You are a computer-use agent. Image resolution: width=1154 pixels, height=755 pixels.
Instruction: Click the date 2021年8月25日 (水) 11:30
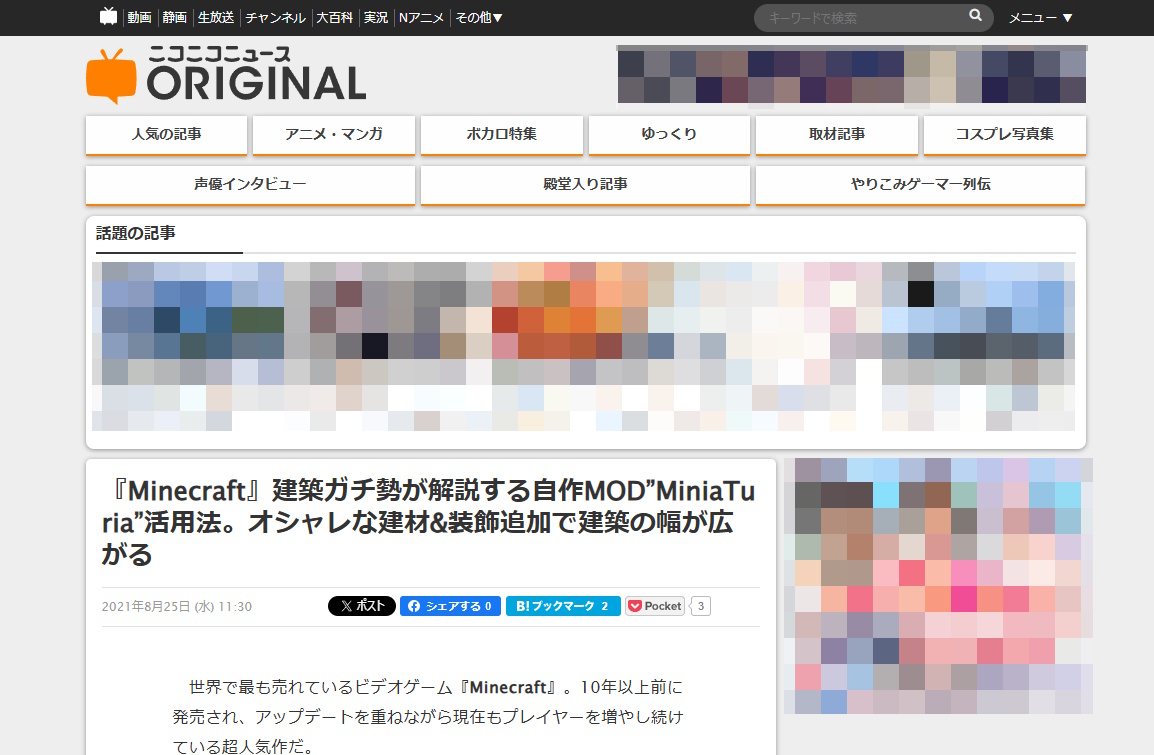point(177,606)
